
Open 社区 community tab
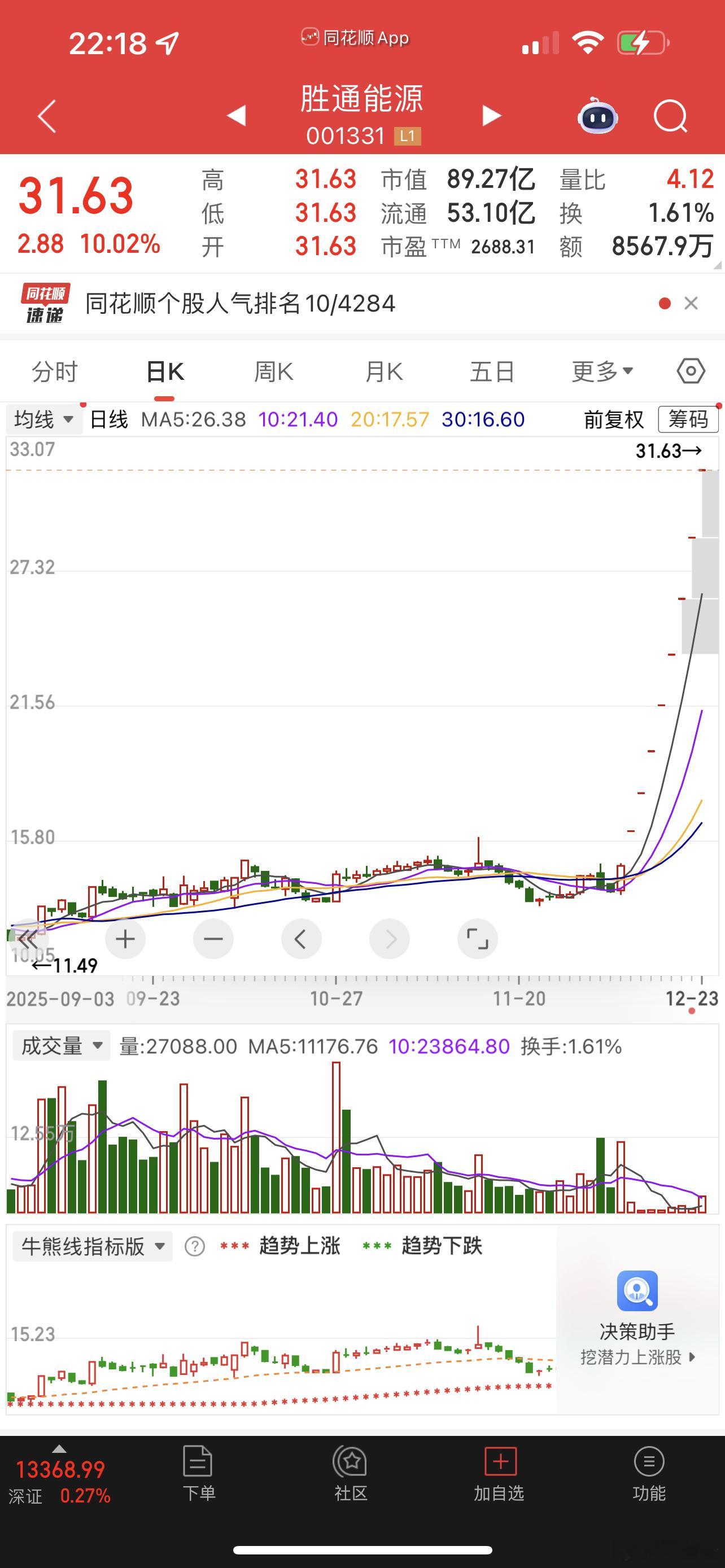(351, 1473)
